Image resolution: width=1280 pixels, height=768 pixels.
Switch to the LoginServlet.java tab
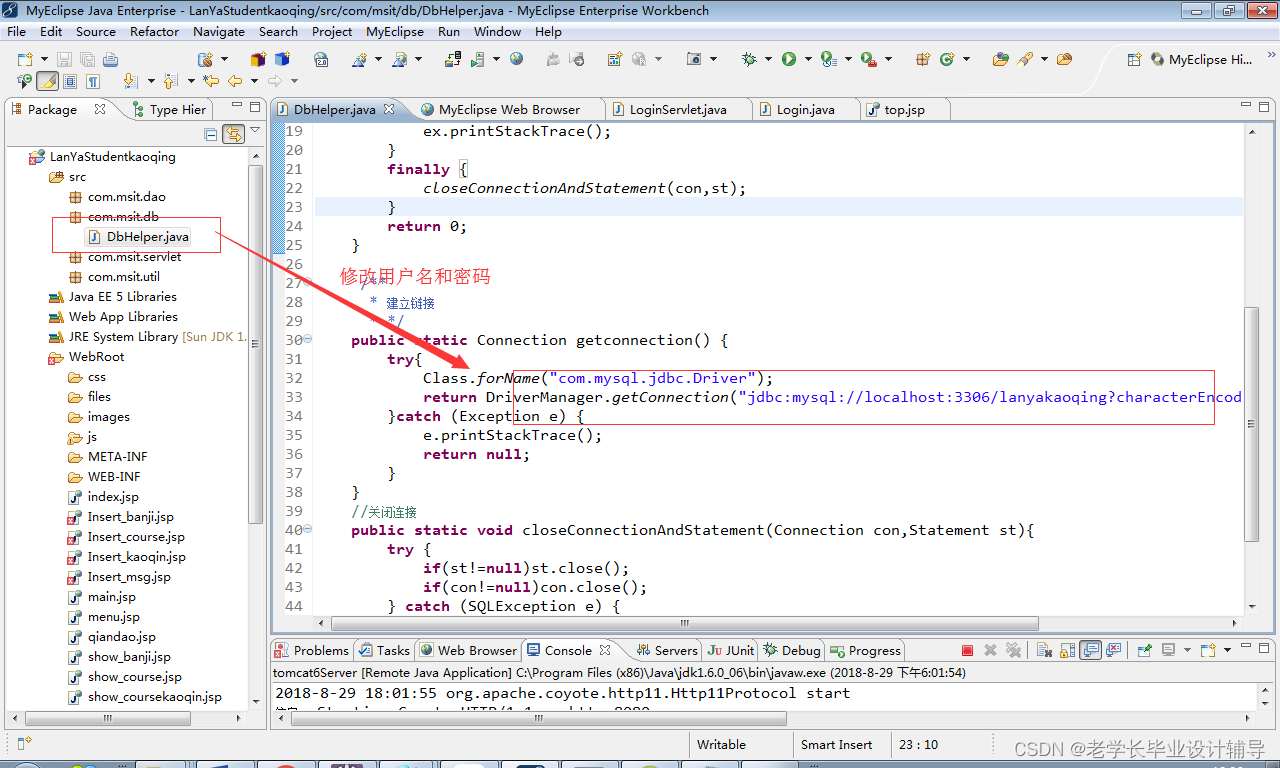[680, 109]
